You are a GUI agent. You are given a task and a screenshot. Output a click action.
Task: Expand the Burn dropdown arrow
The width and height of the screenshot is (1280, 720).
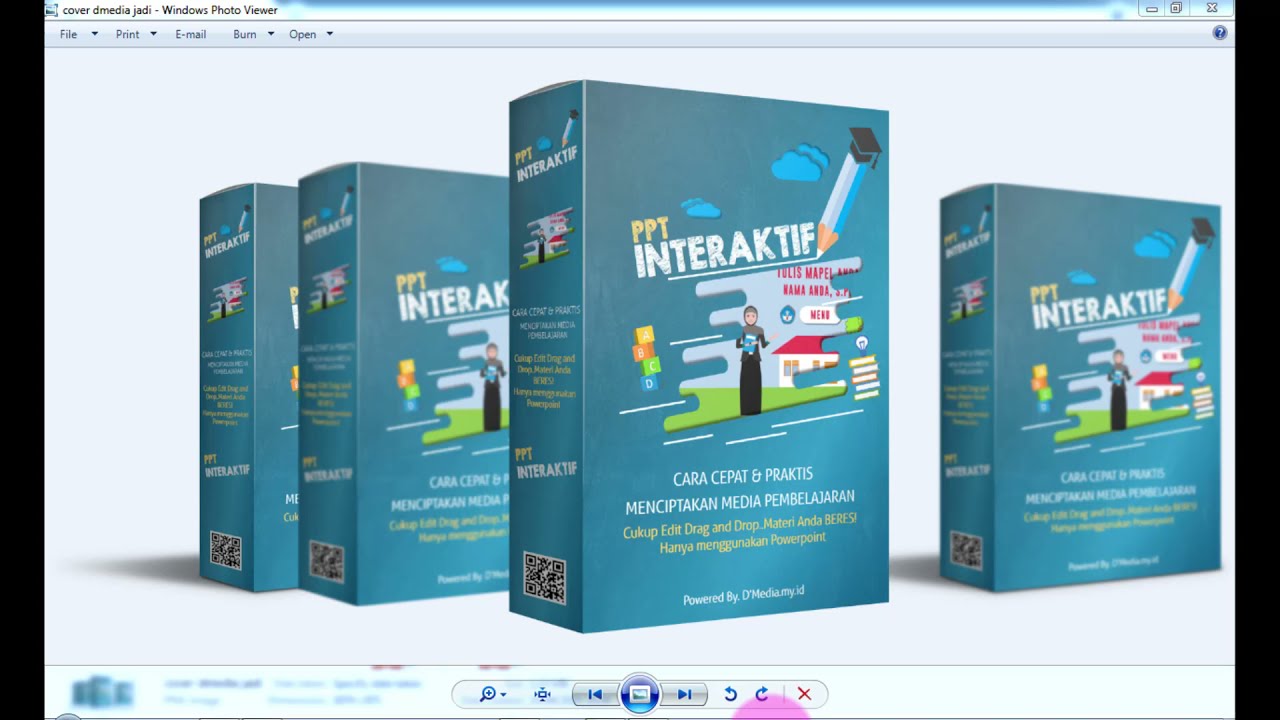pyautogui.click(x=270, y=34)
